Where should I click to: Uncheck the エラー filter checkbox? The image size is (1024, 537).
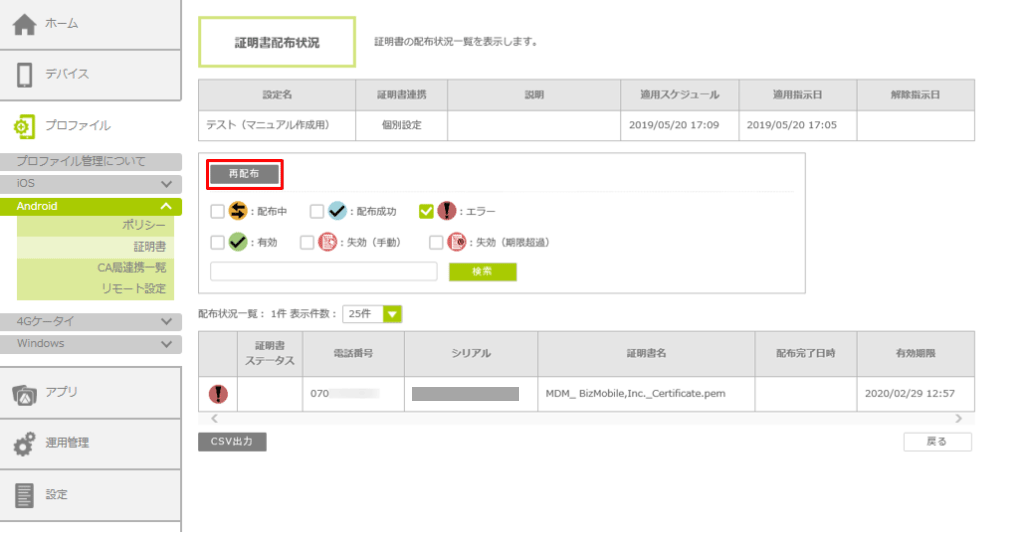(x=426, y=212)
